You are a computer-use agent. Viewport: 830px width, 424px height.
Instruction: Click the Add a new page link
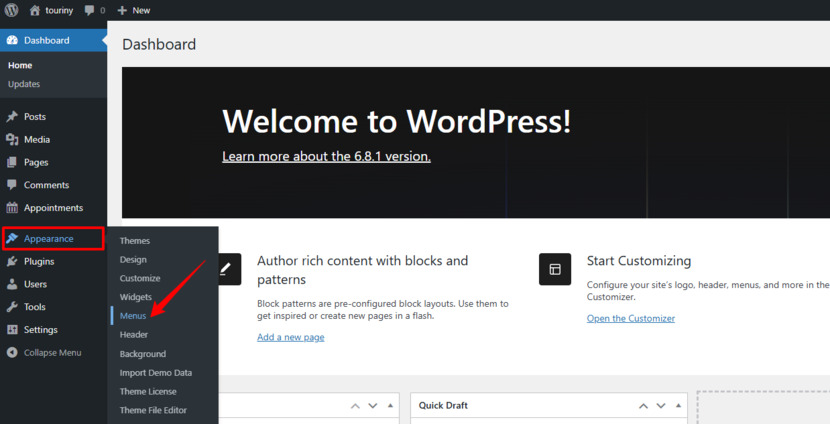(291, 337)
